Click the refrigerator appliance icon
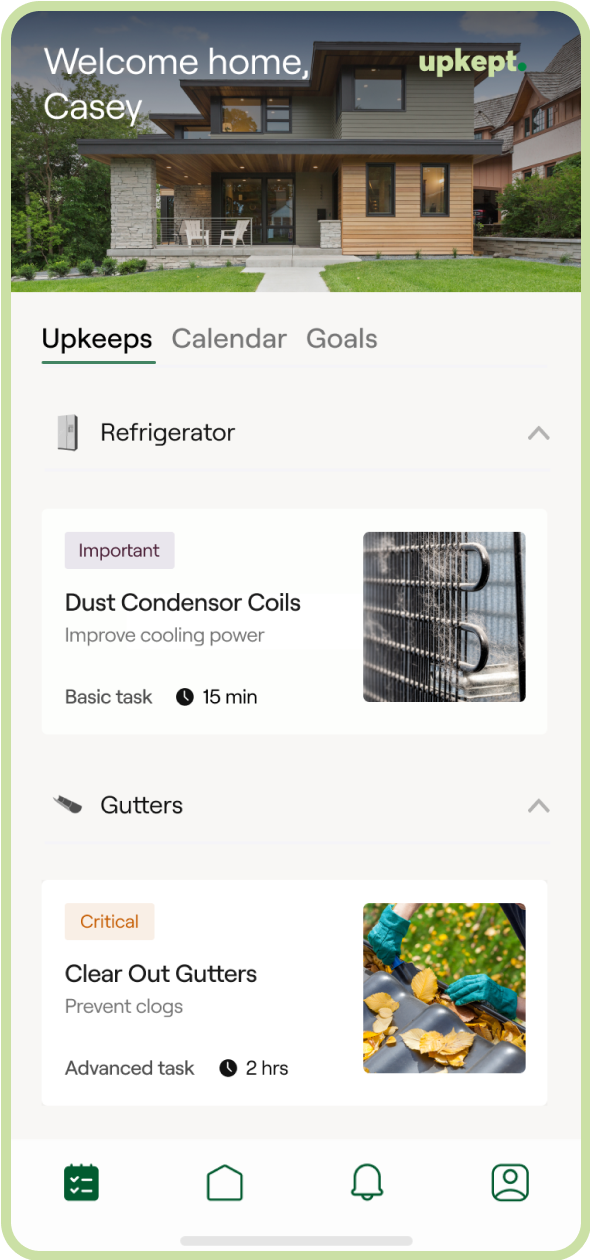Image resolution: width=590 pixels, height=1260 pixels. pyautogui.click(x=67, y=433)
